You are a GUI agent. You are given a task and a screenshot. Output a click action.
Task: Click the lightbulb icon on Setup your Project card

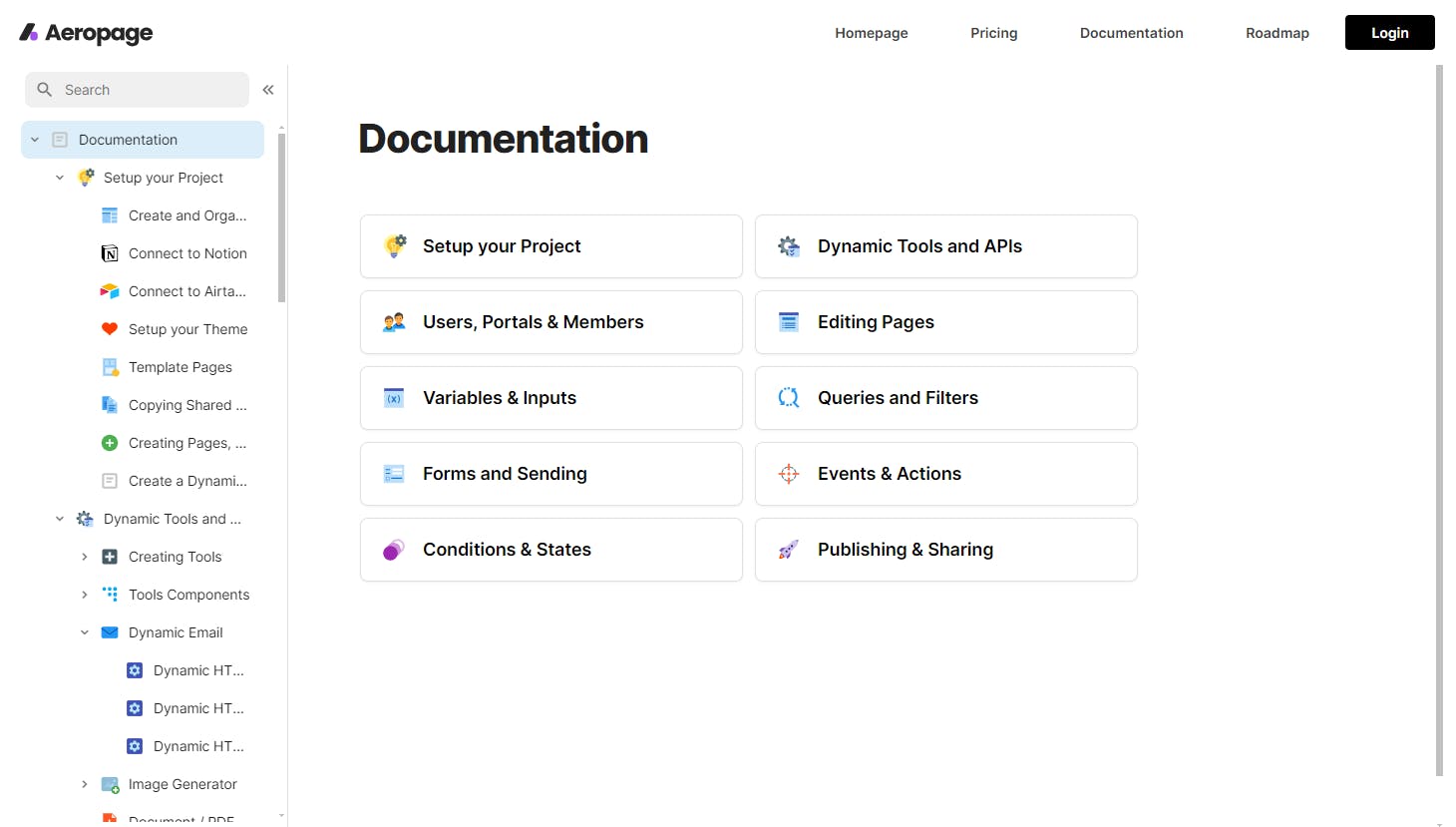(395, 246)
